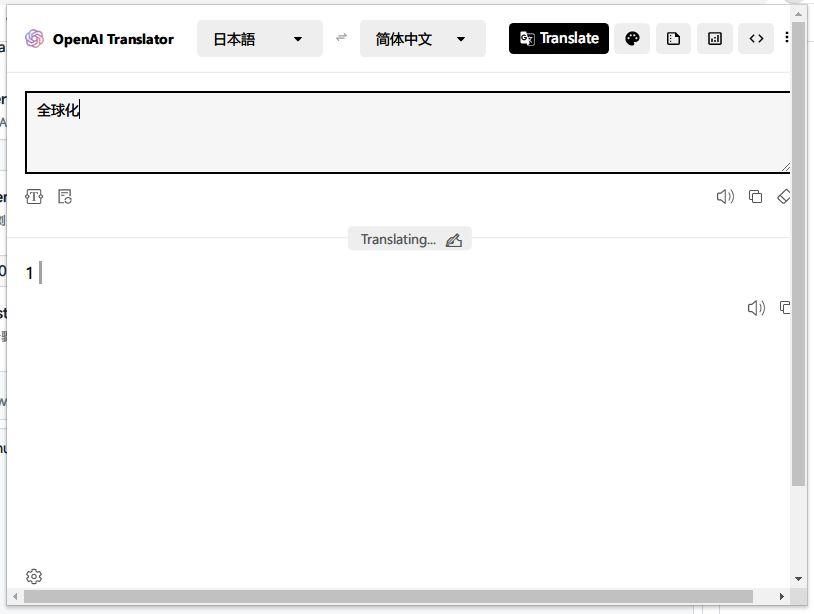Click the edit pencil next to Translating label
Image resolution: width=814 pixels, height=614 pixels.
pyautogui.click(x=455, y=239)
